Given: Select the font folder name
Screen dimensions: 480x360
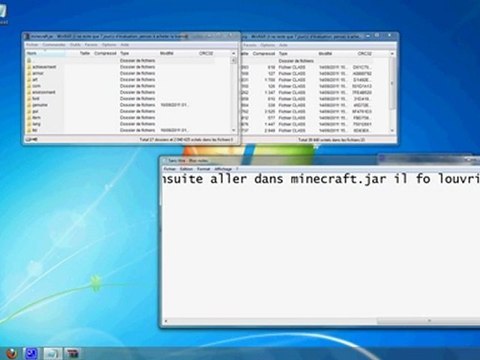Looking at the screenshot, I should (36, 99).
